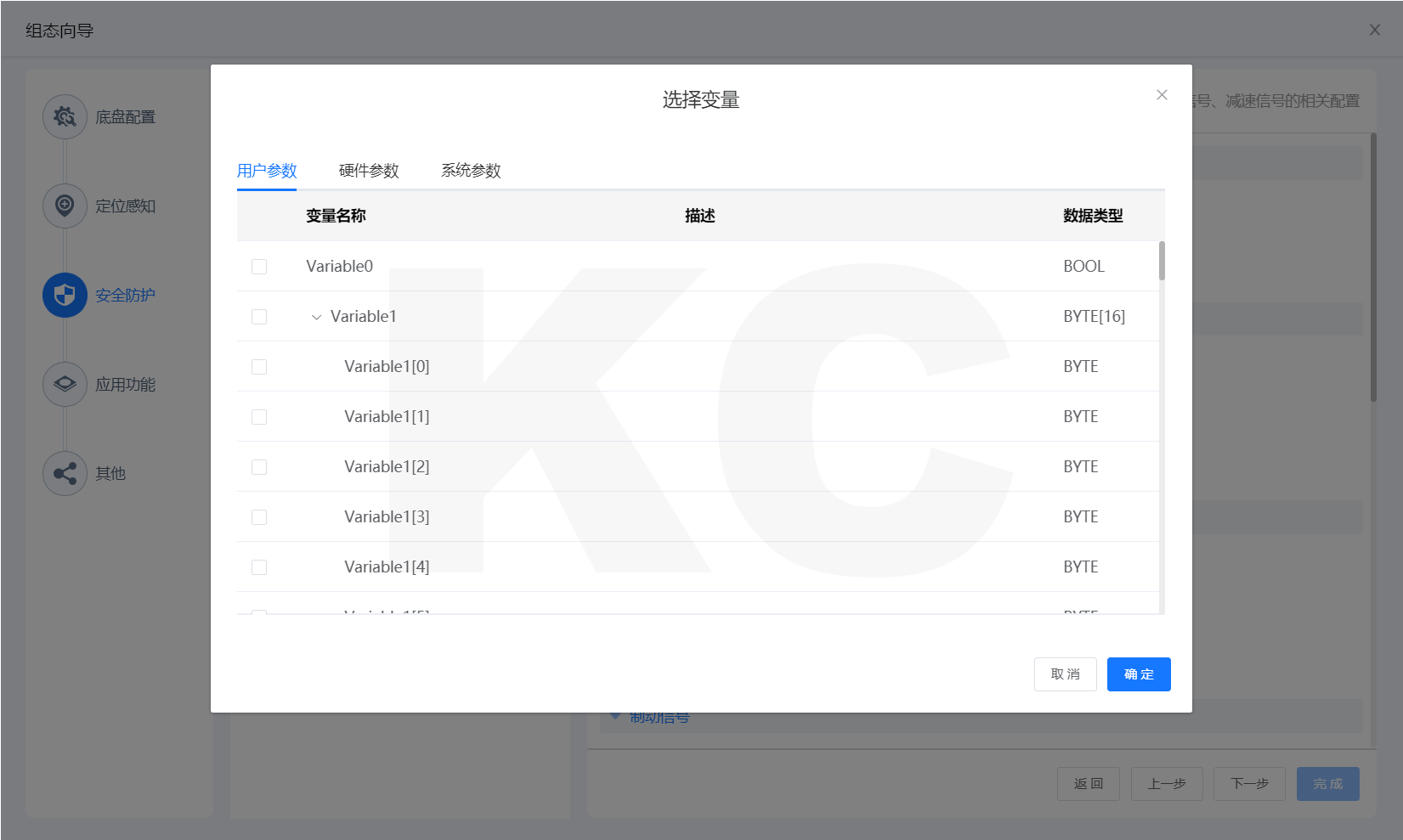Click the 描述 column header
This screenshot has height=840, width=1403.
700,216
